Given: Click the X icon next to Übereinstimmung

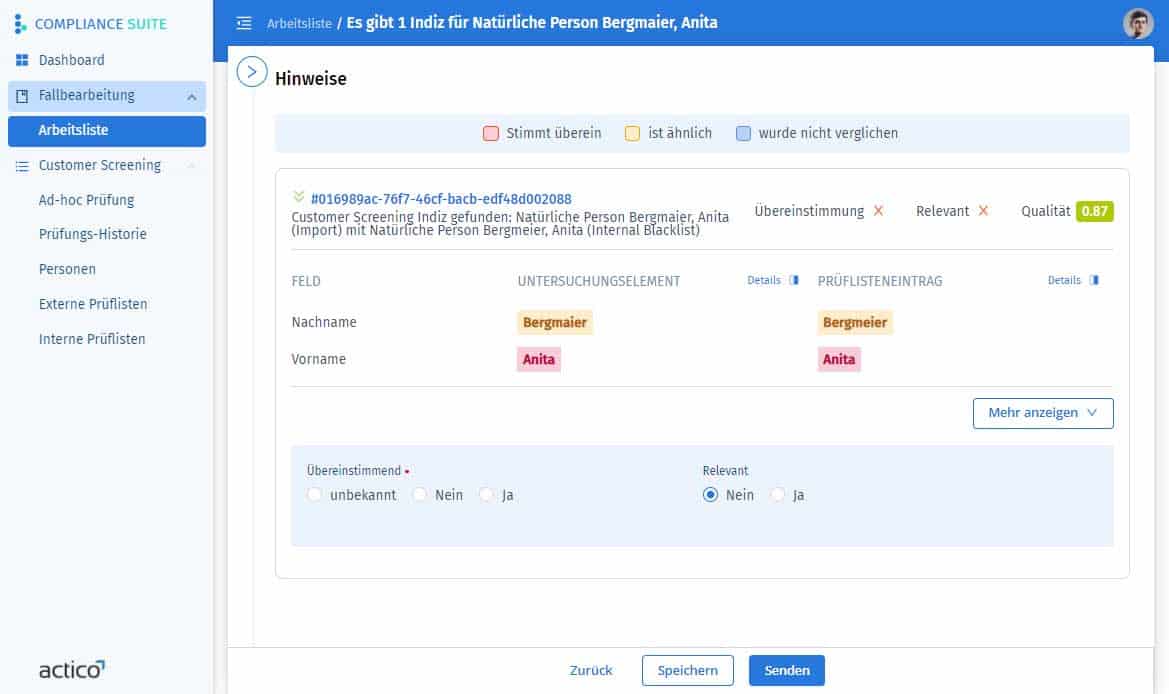Looking at the screenshot, I should tap(878, 211).
